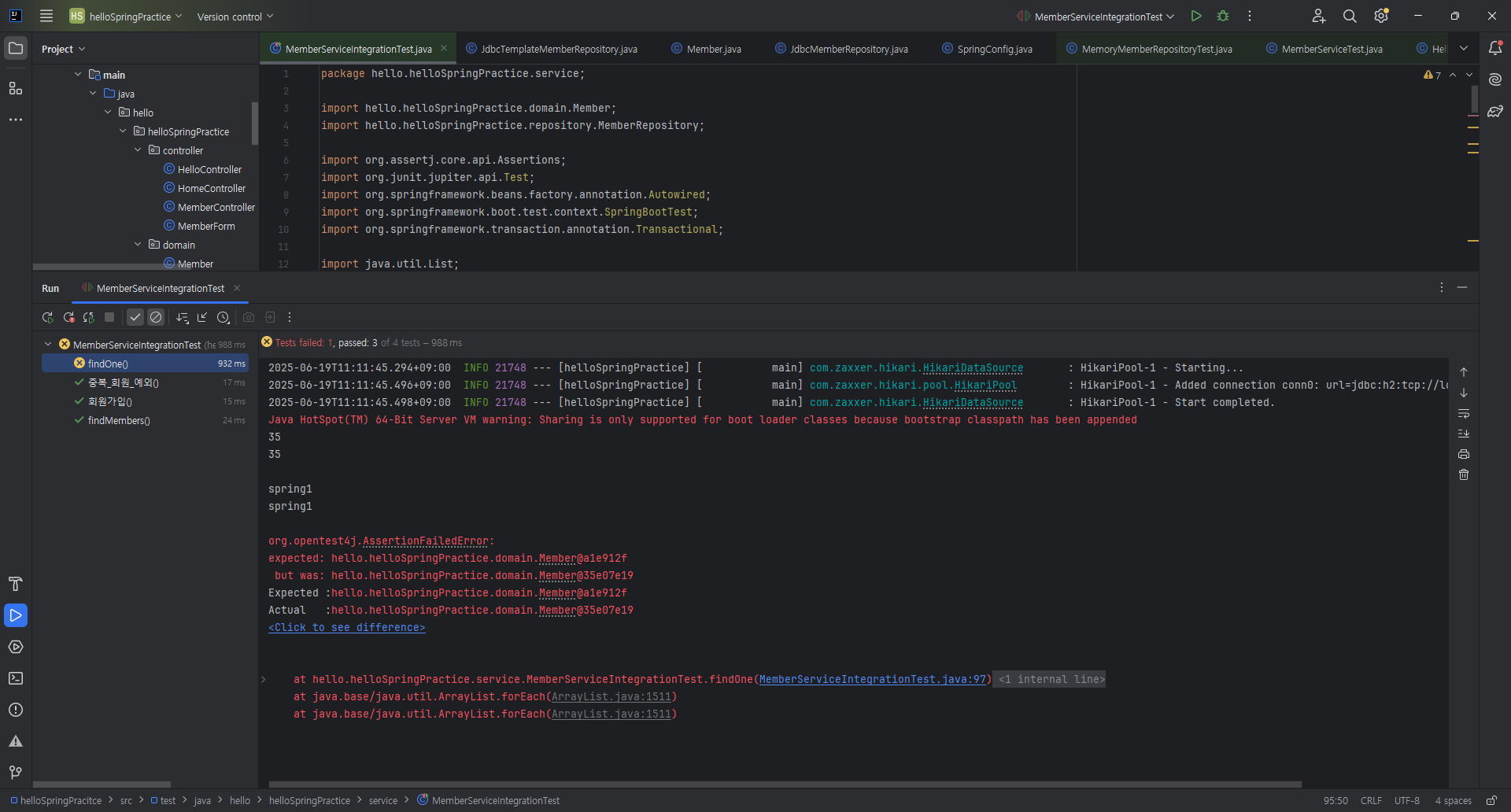Open the first ArrayList.java:1511 link in the stack trace
Image resolution: width=1511 pixels, height=812 pixels.
[611, 696]
